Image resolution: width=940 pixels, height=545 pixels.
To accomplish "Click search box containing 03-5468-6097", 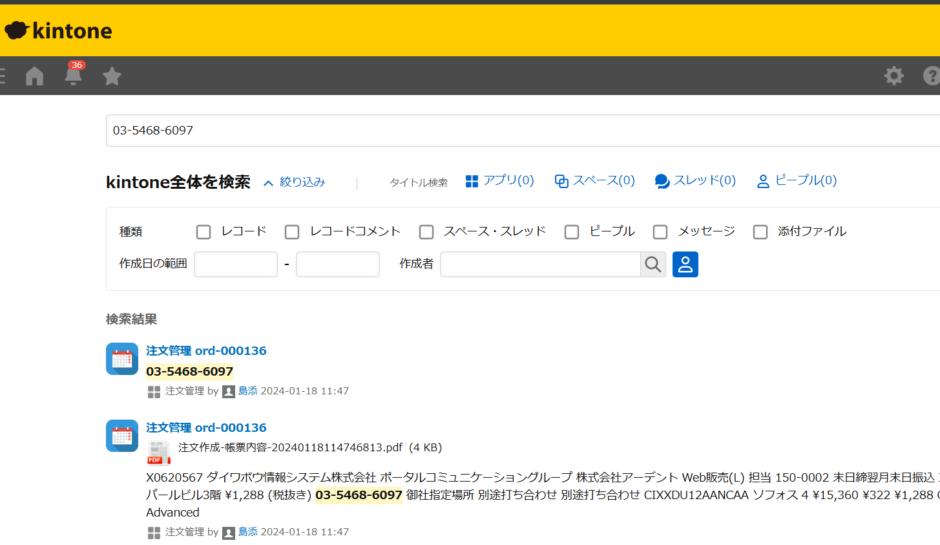I will (x=523, y=130).
